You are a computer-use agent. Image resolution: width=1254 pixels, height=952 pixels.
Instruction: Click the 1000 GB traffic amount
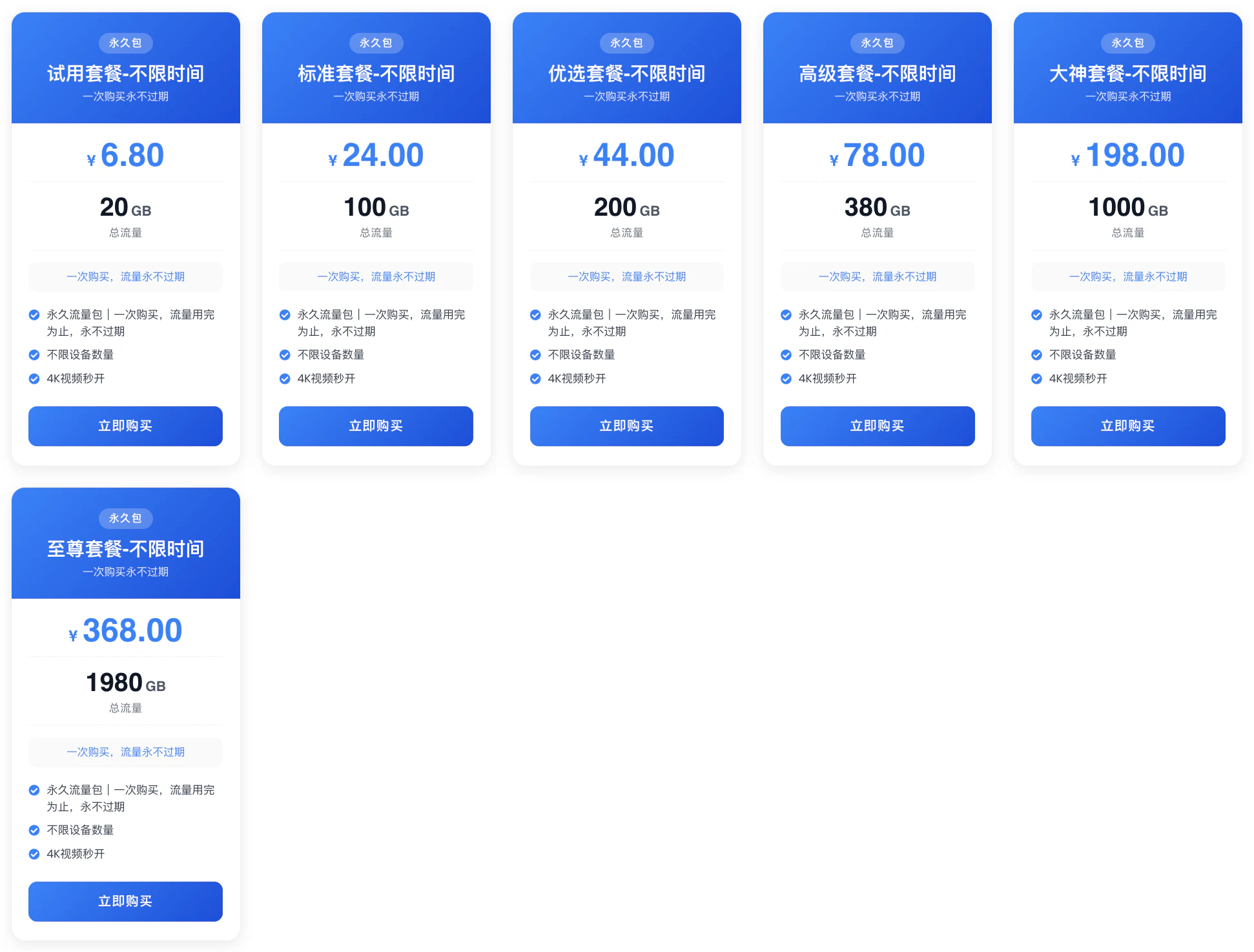tap(1128, 207)
